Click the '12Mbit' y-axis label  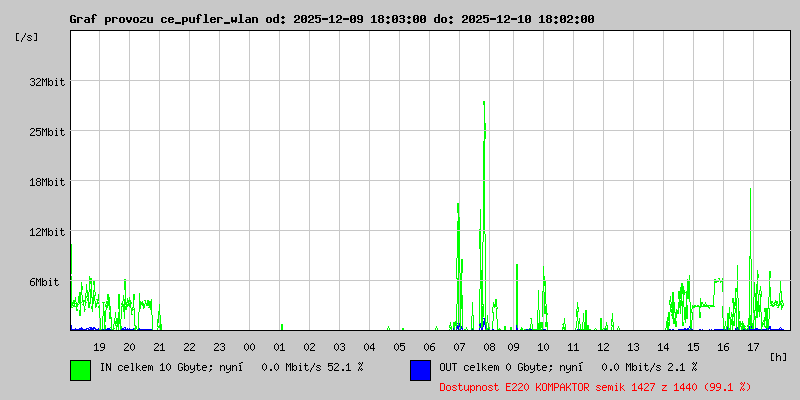click(x=47, y=232)
